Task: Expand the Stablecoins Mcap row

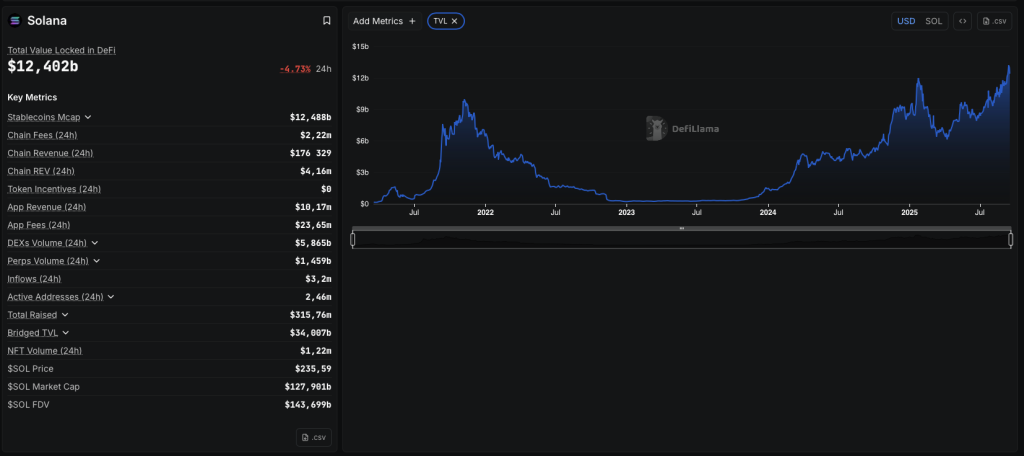Action: coord(88,117)
